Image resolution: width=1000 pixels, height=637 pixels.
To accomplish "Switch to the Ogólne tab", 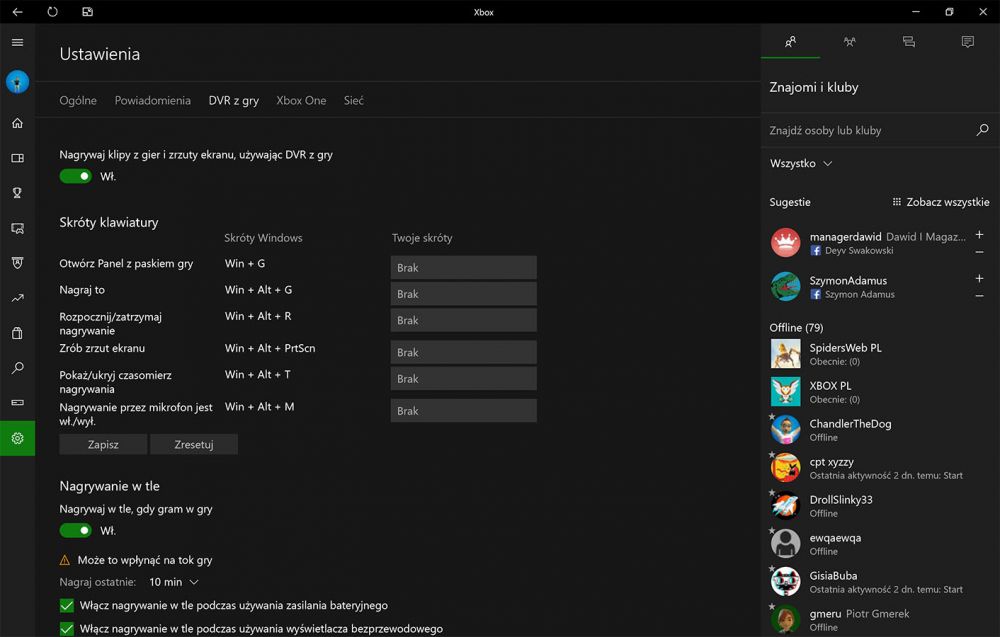I will tap(78, 101).
